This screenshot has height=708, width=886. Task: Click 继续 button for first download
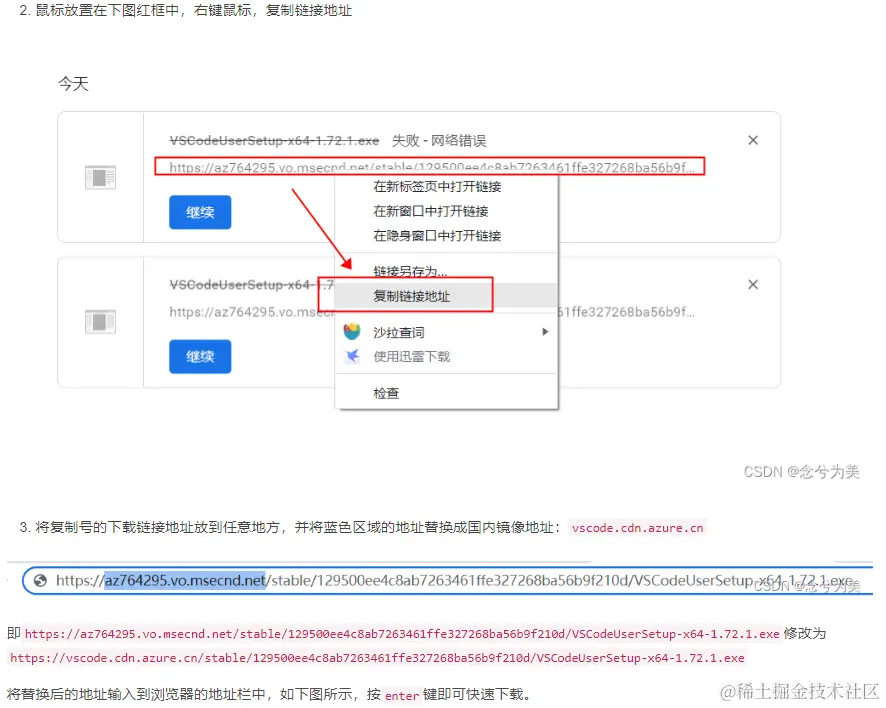point(200,212)
